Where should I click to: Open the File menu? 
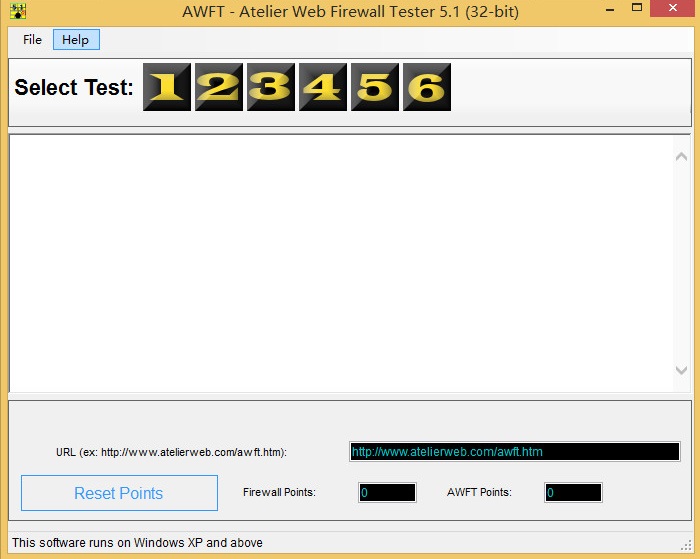click(x=32, y=40)
